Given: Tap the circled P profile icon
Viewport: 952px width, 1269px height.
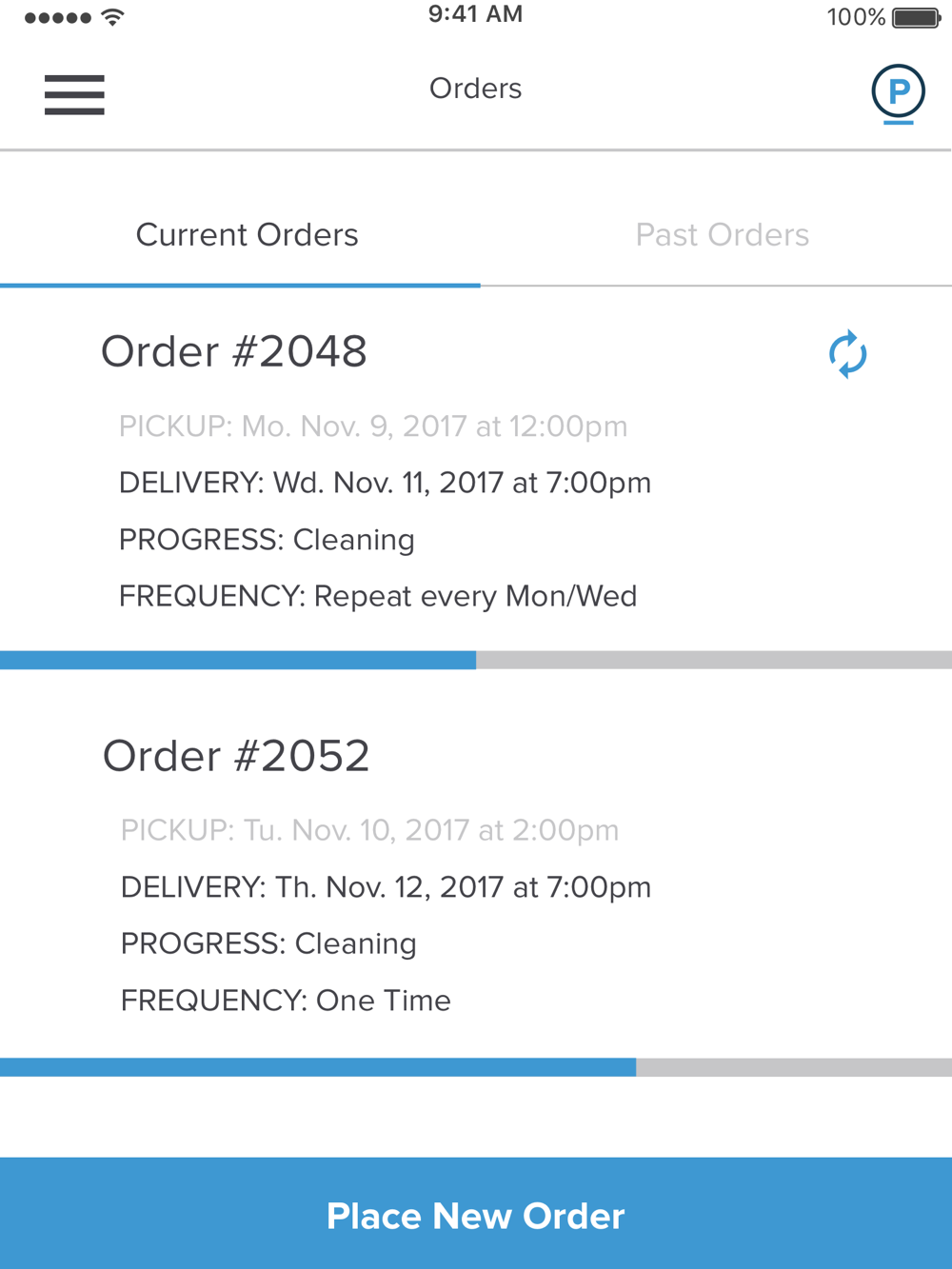Looking at the screenshot, I should click(x=898, y=93).
